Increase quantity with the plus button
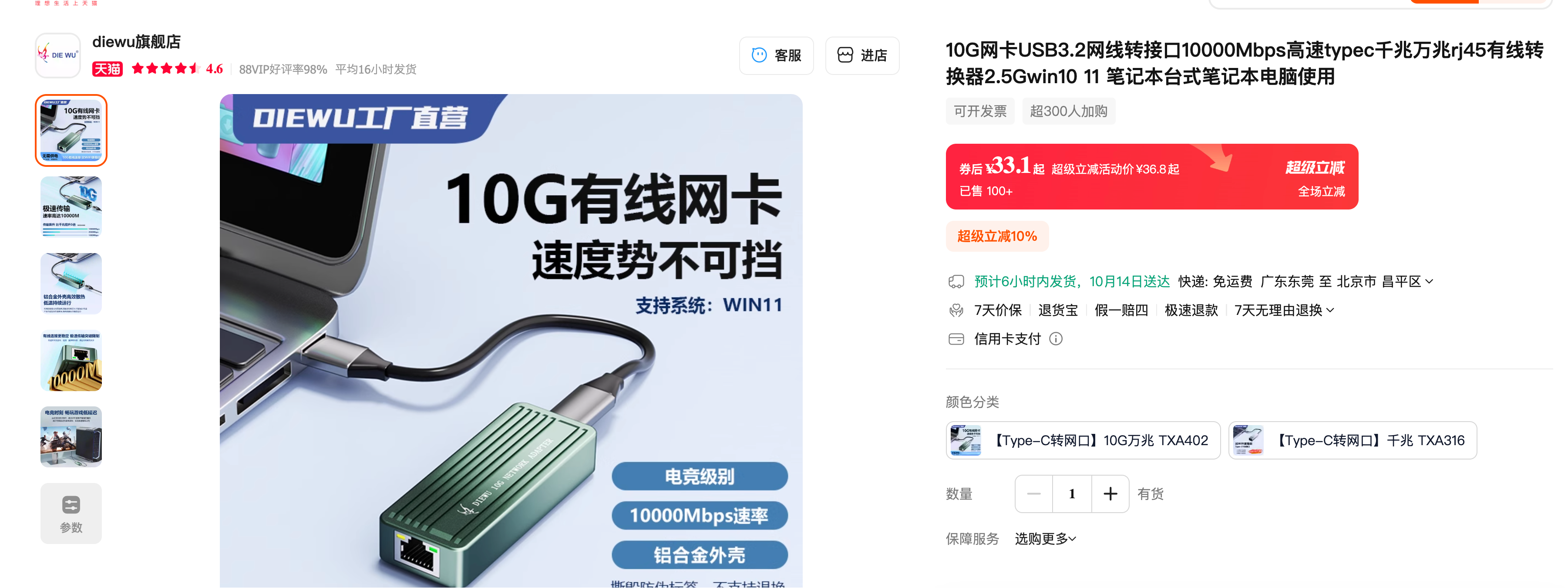The width and height of the screenshot is (1568, 588). [x=1110, y=493]
